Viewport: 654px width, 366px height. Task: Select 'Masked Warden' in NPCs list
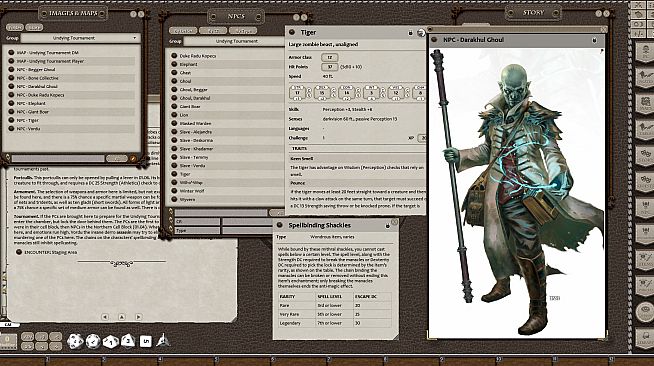228,123
